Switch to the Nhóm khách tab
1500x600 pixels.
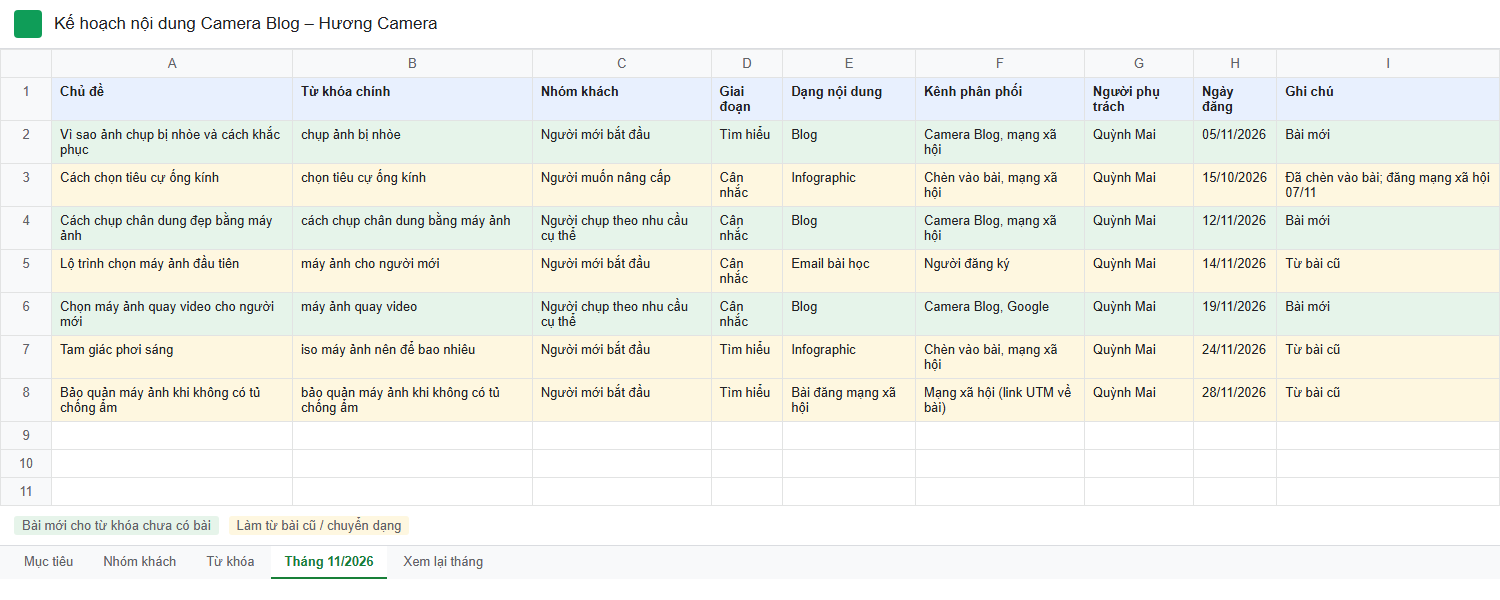[140, 562]
